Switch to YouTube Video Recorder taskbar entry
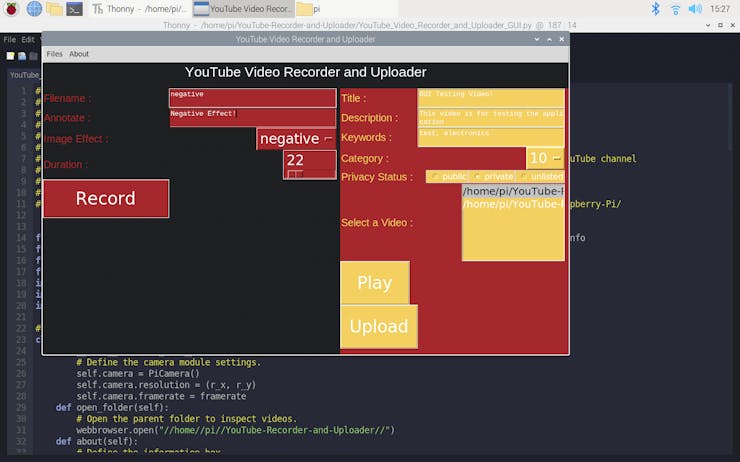The height and width of the screenshot is (462, 740). pyautogui.click(x=243, y=8)
